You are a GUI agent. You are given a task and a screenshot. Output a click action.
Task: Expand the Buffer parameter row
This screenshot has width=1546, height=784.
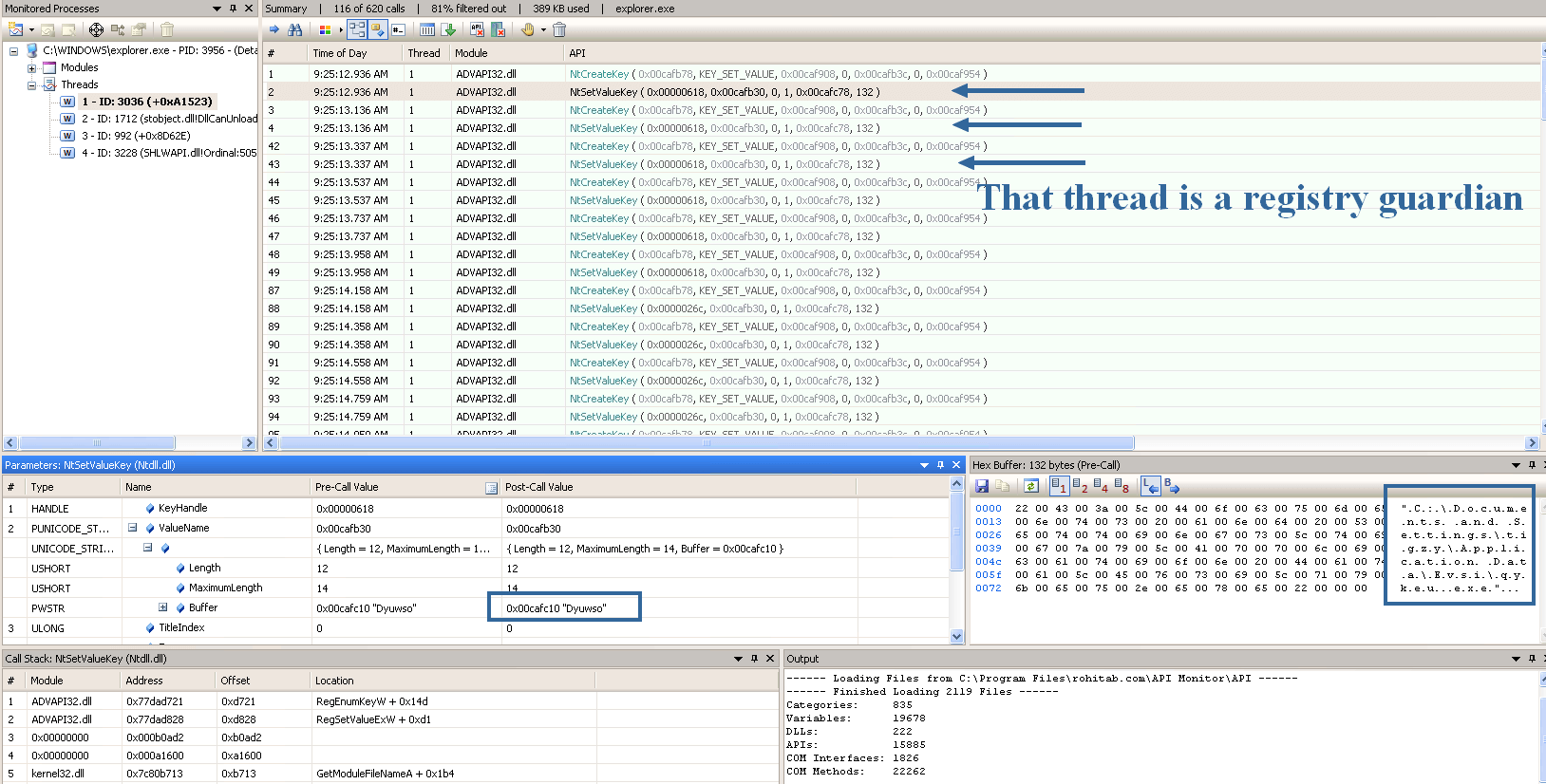click(x=162, y=607)
